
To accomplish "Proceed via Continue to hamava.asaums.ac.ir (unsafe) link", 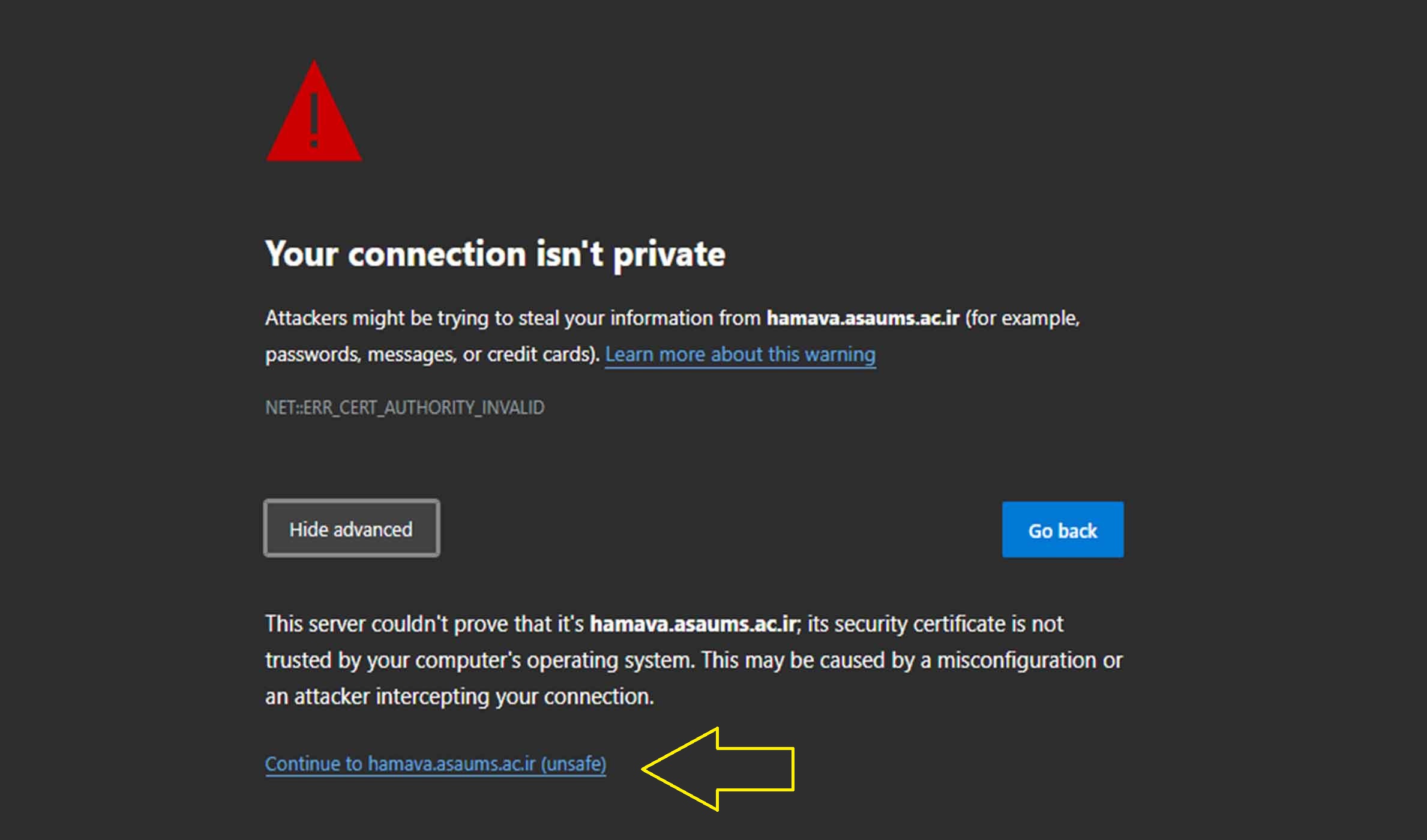I will (436, 764).
